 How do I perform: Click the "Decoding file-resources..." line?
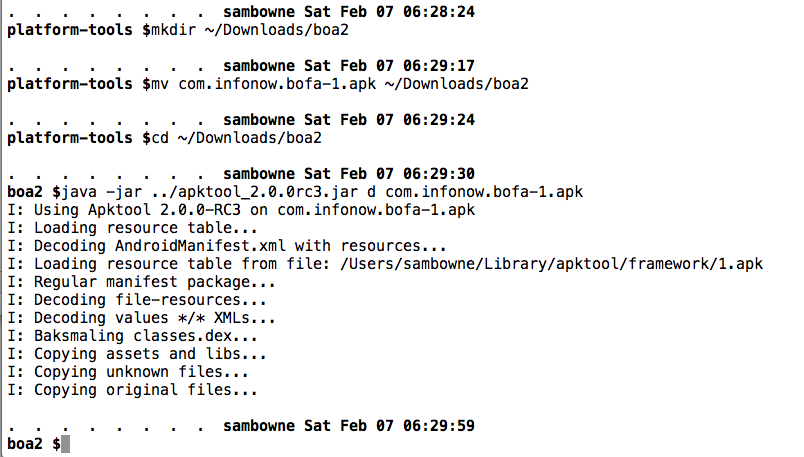tap(137, 299)
